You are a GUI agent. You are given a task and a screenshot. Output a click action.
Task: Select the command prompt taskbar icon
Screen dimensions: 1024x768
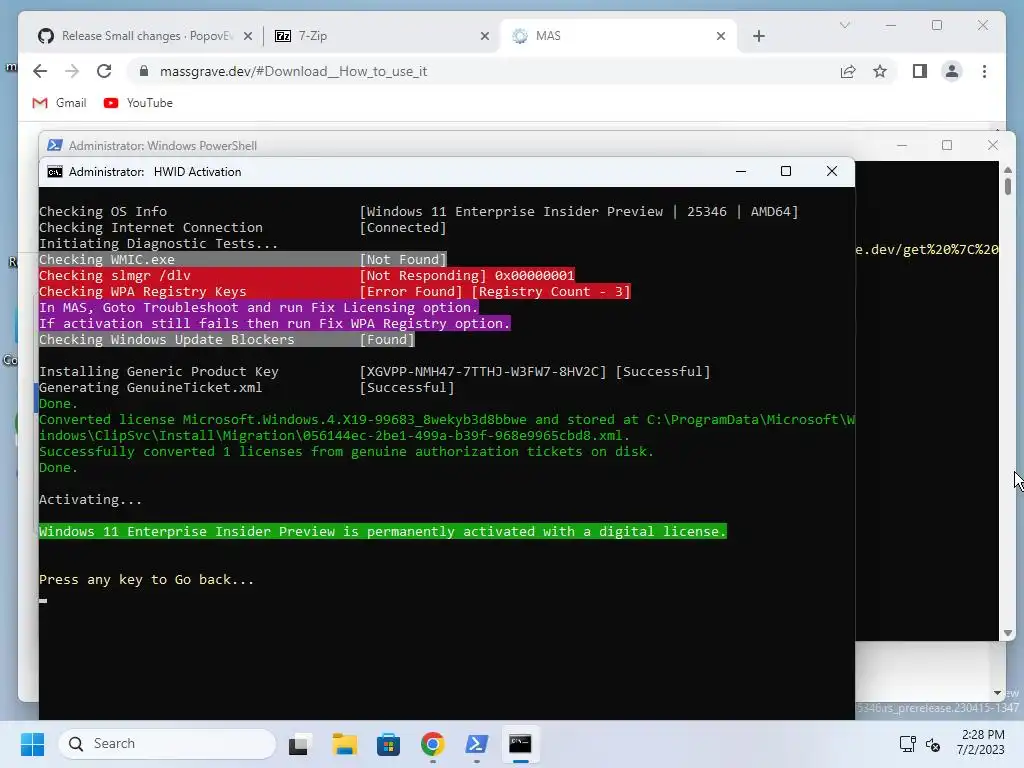[520, 744]
